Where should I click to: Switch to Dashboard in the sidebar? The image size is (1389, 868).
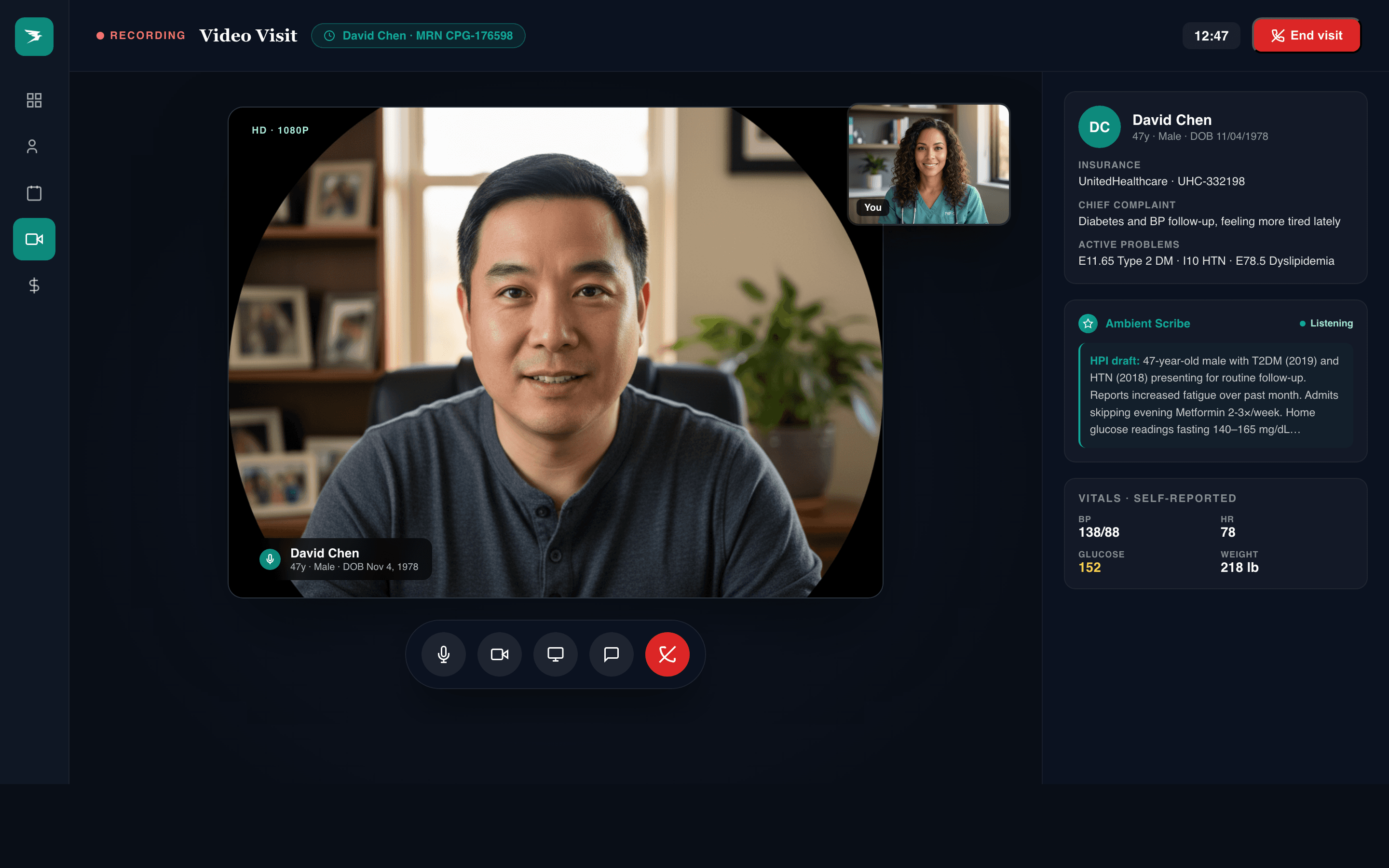34,100
